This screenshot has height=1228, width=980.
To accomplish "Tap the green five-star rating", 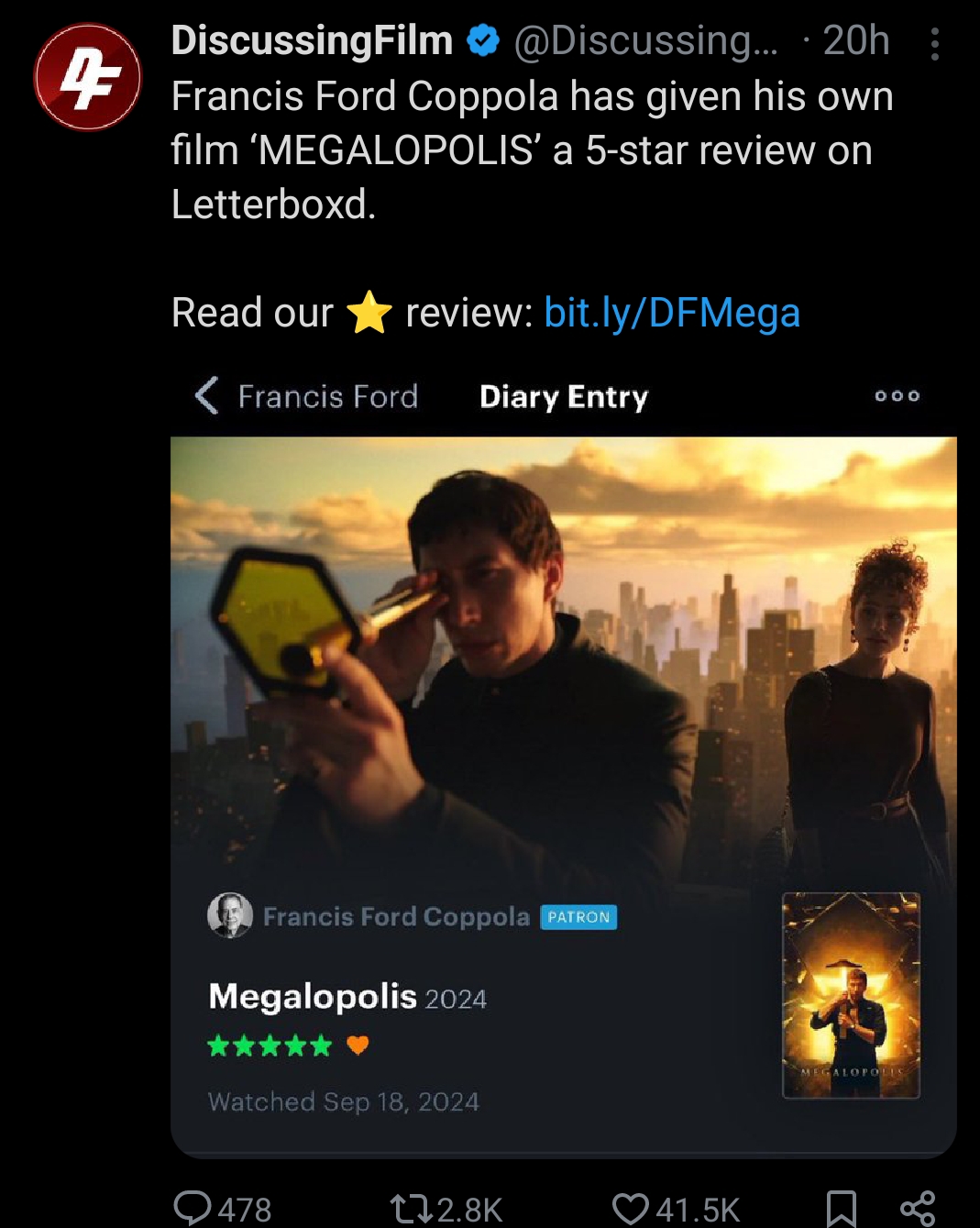I will coord(270,1045).
